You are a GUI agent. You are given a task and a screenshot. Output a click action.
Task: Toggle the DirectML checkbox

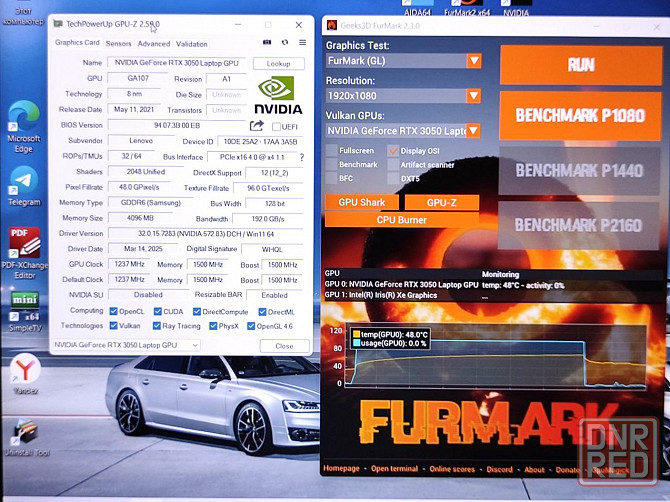pos(262,312)
